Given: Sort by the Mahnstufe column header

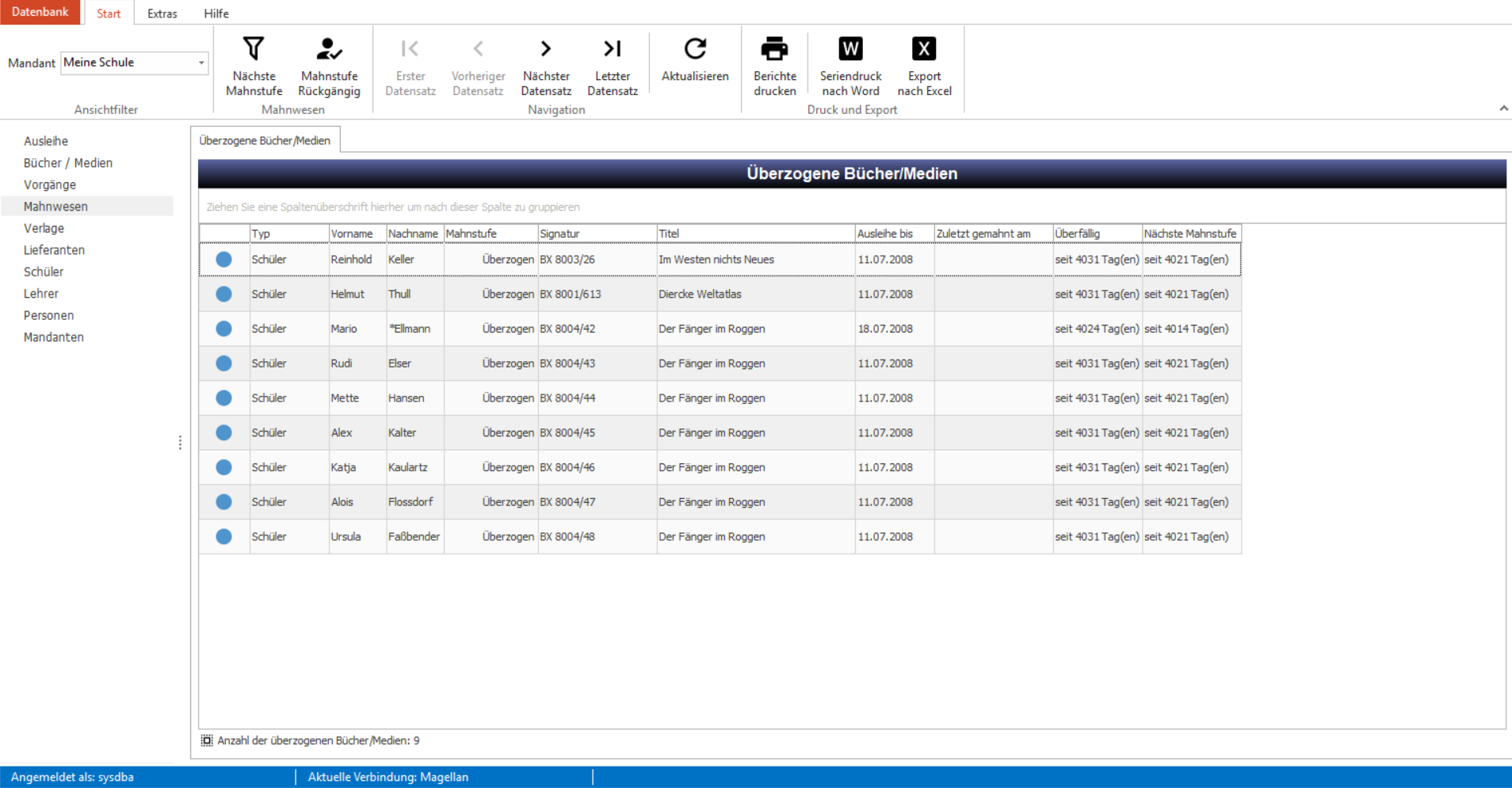Looking at the screenshot, I should [x=491, y=234].
